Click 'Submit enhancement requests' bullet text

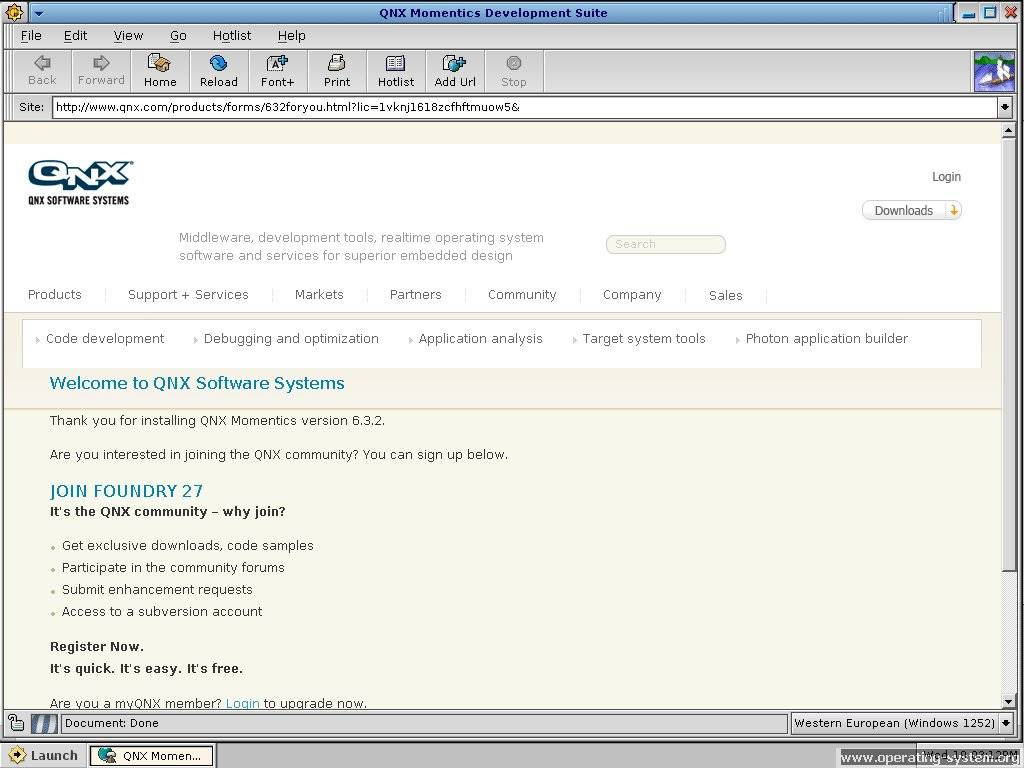click(157, 590)
